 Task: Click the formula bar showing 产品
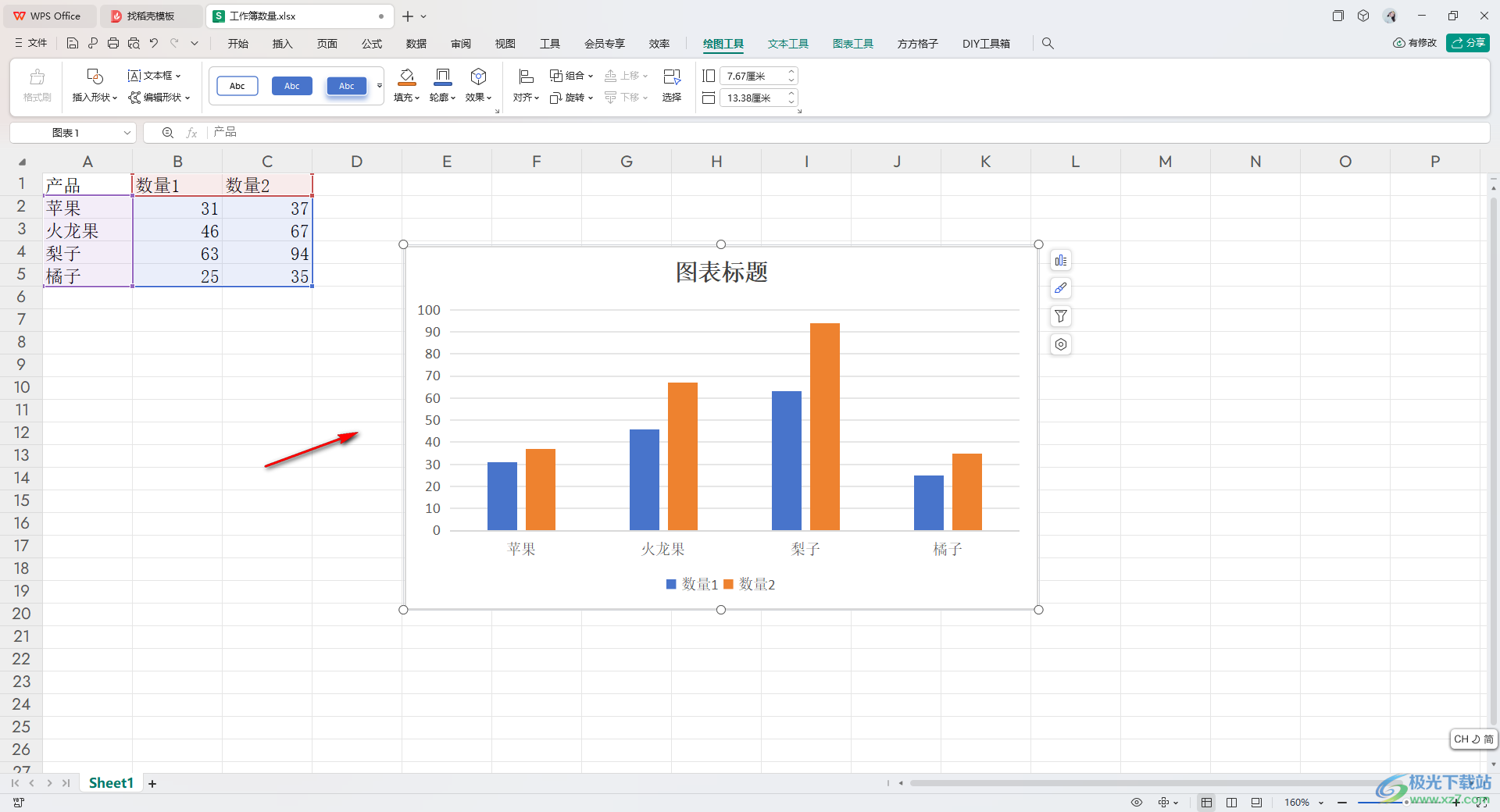(x=848, y=133)
